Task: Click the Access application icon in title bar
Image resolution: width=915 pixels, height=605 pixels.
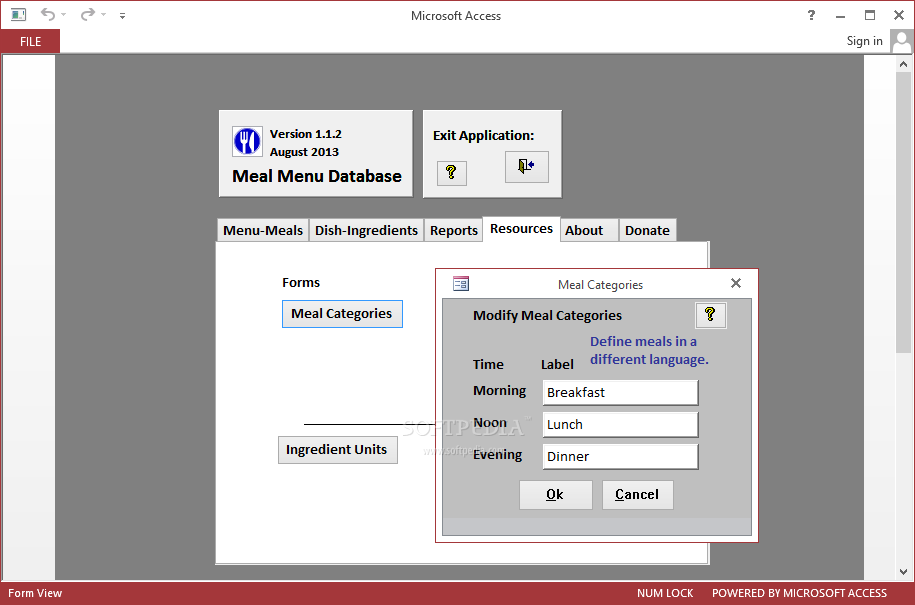Action: (19, 15)
